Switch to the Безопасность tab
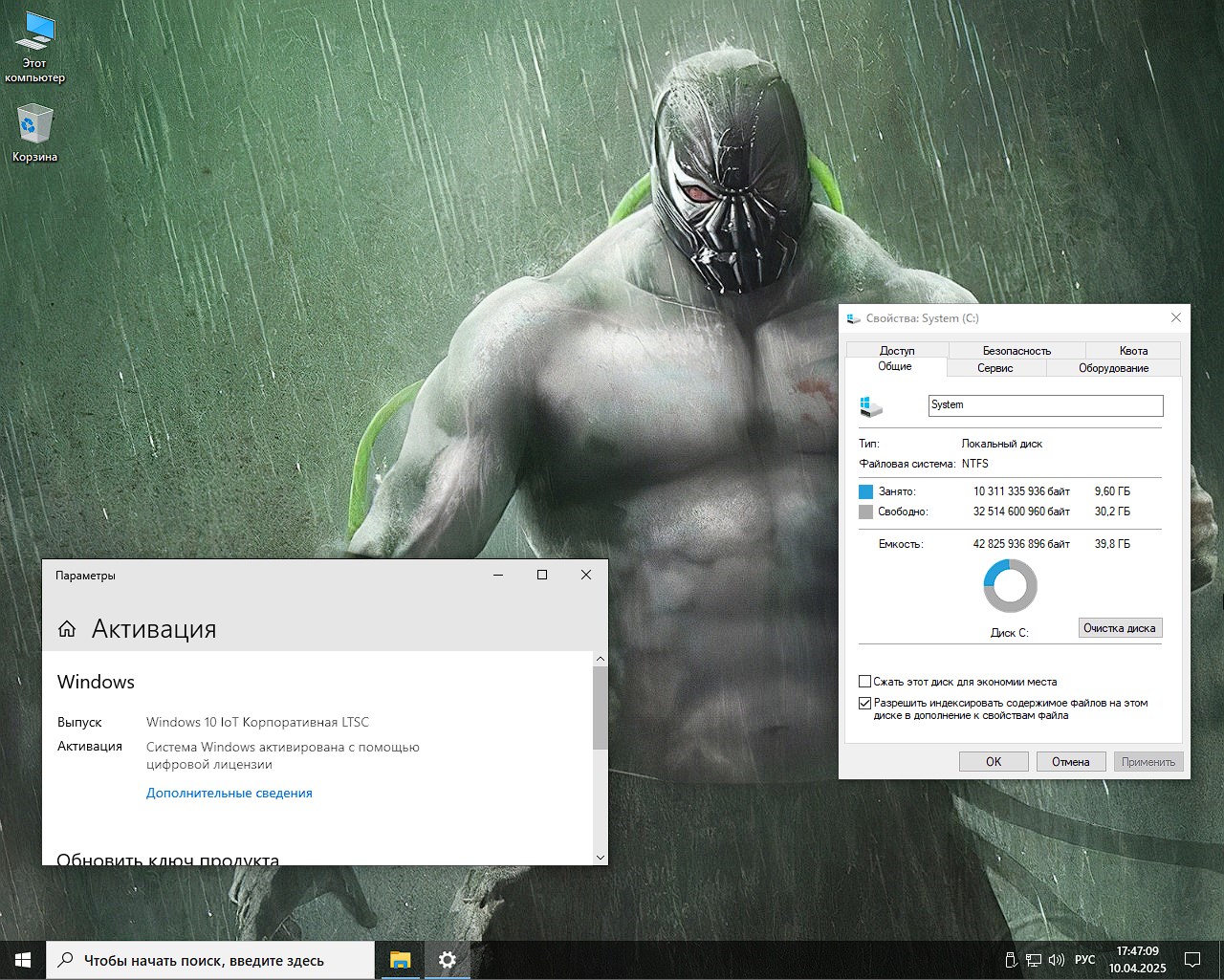1224x980 pixels. 1016,351
